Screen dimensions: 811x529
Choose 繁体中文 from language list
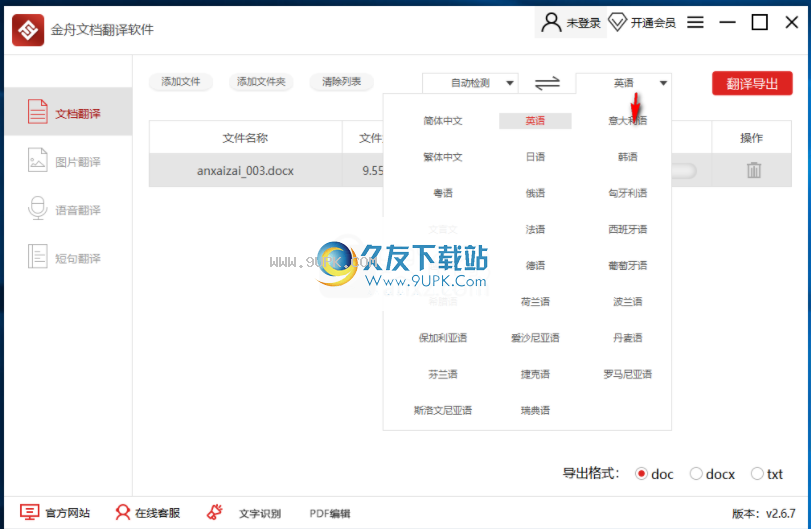[x=443, y=157]
